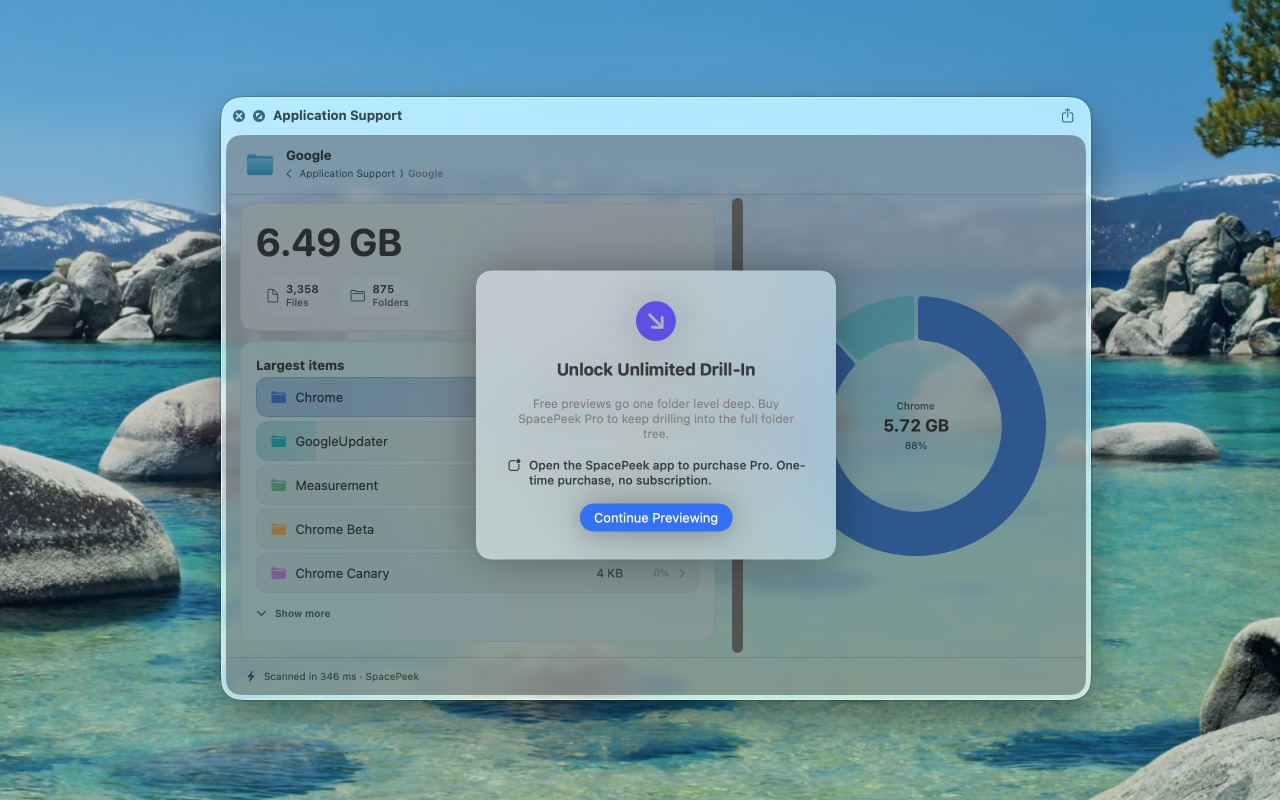1280x800 pixels.
Task: Click the Chrome blue folder icon
Action: tap(278, 397)
